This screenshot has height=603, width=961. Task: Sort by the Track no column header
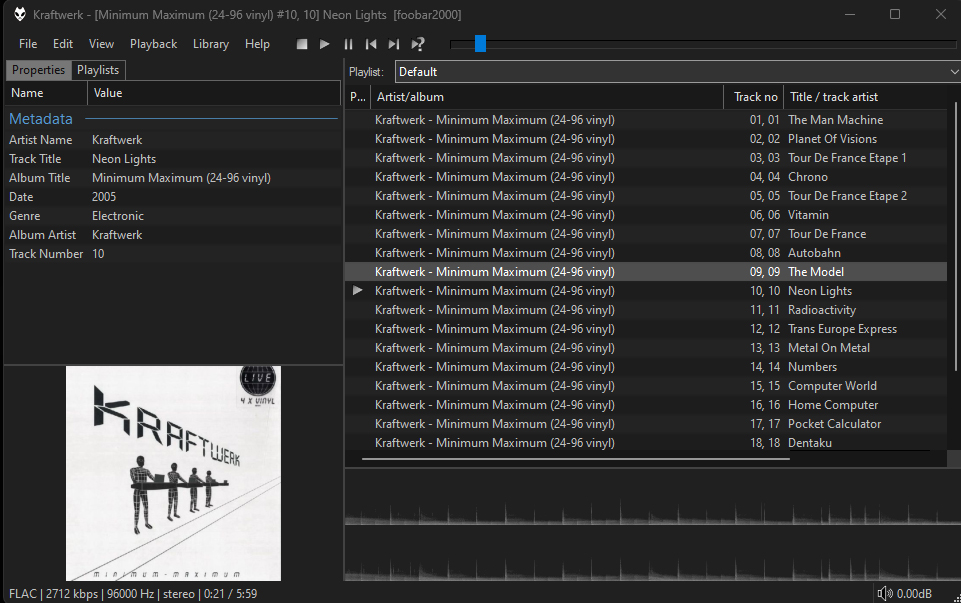pos(754,97)
